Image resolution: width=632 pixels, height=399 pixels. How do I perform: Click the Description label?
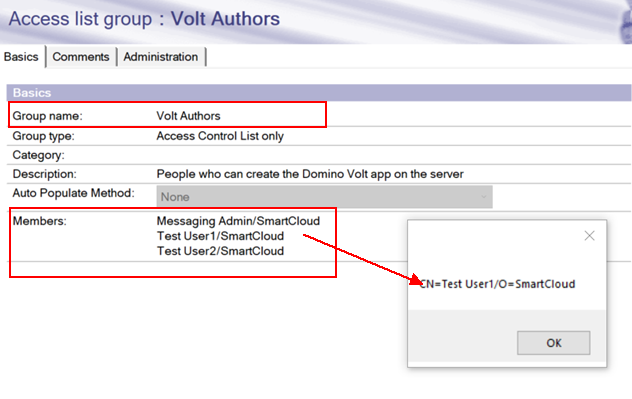(x=44, y=174)
